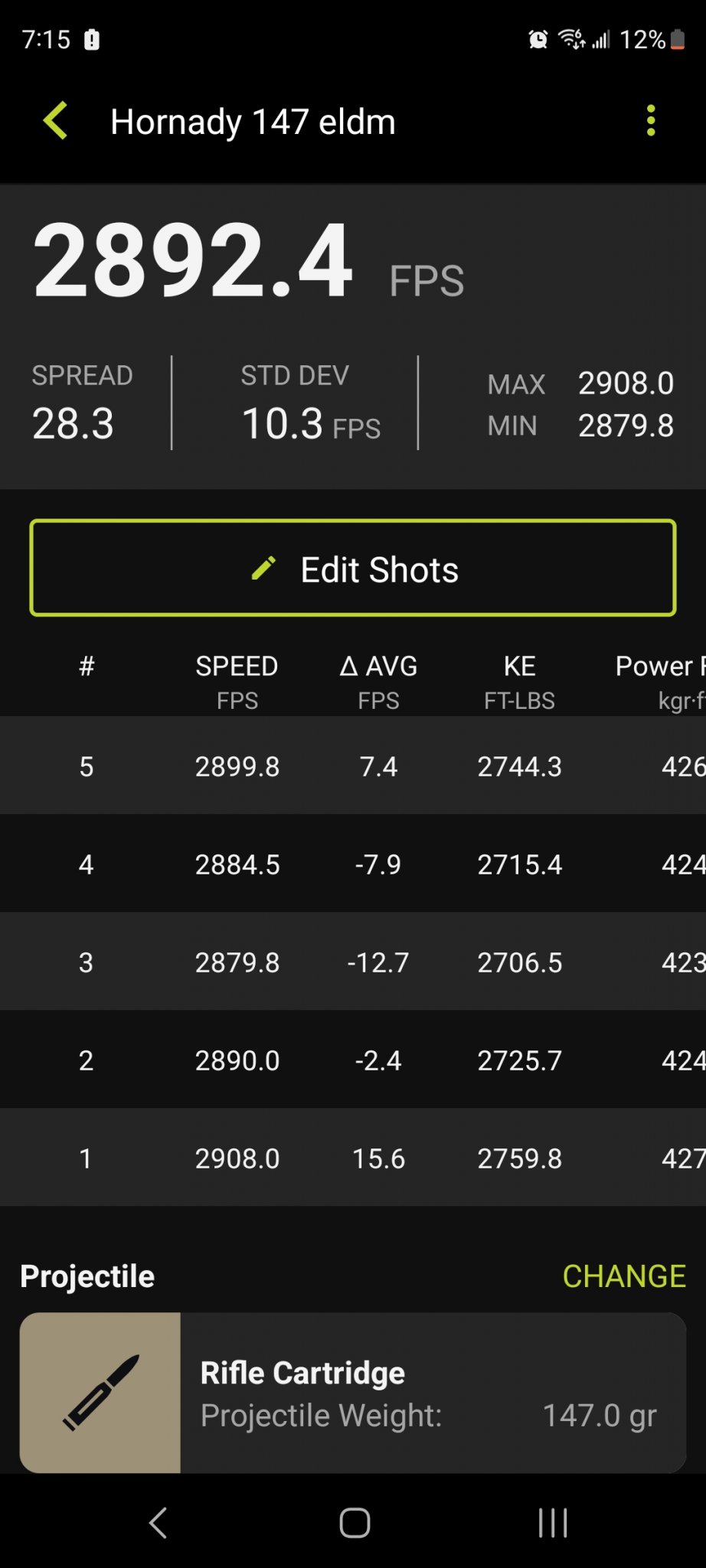Tap the rifle cartridge bullet icon
The height and width of the screenshot is (1568, 706).
tap(100, 1393)
